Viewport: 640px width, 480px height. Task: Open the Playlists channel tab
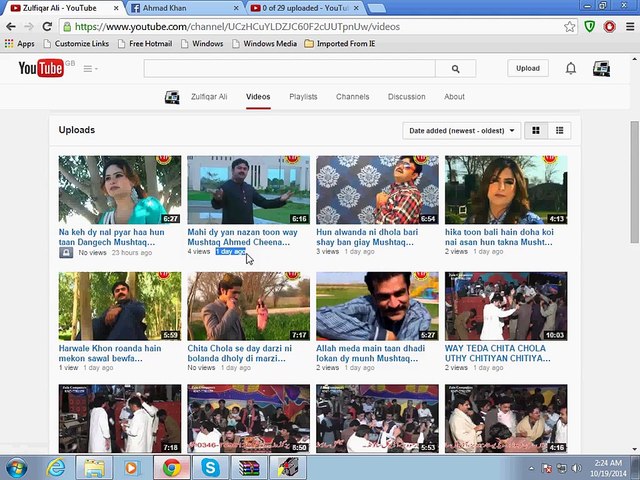303,97
